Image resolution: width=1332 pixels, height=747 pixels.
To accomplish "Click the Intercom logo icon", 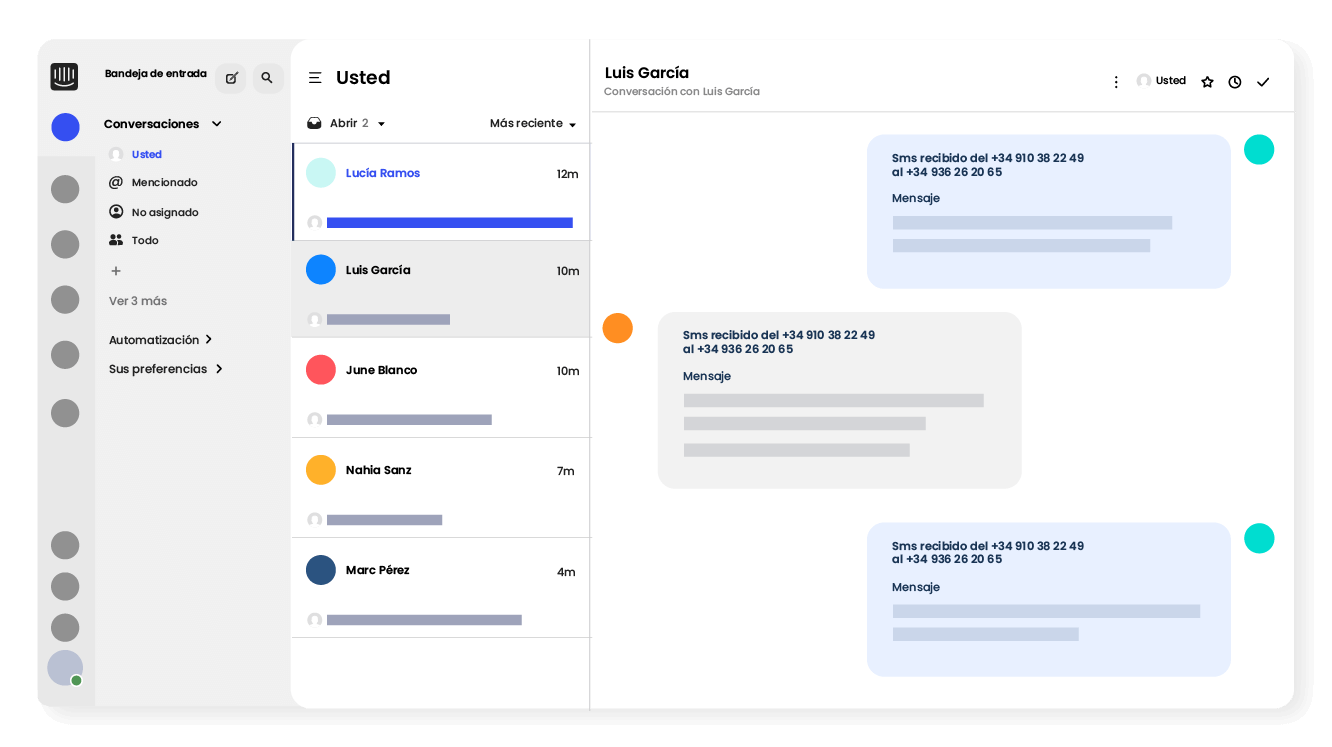I will pos(64,77).
